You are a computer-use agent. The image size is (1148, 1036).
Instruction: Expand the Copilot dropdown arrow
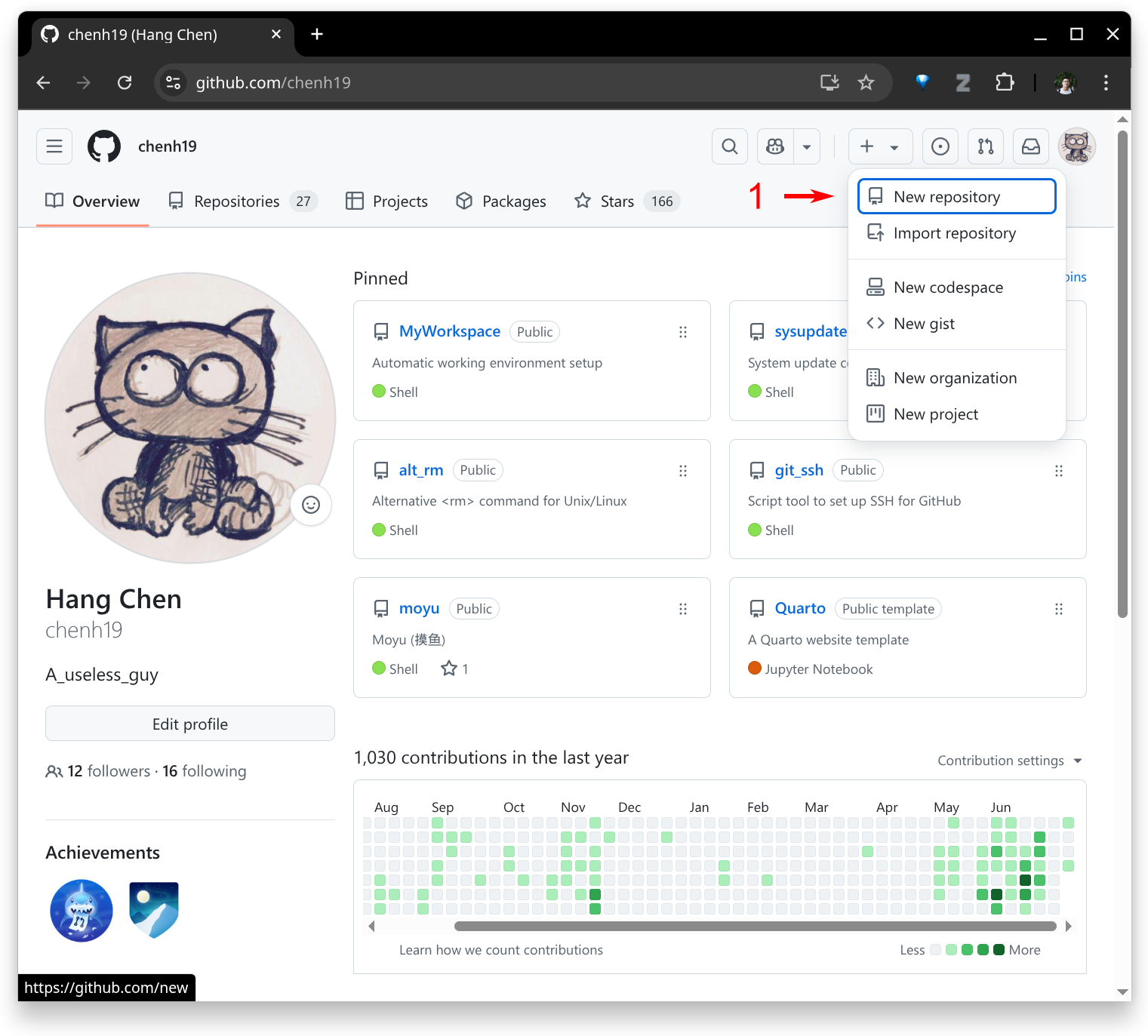pyautogui.click(x=807, y=146)
